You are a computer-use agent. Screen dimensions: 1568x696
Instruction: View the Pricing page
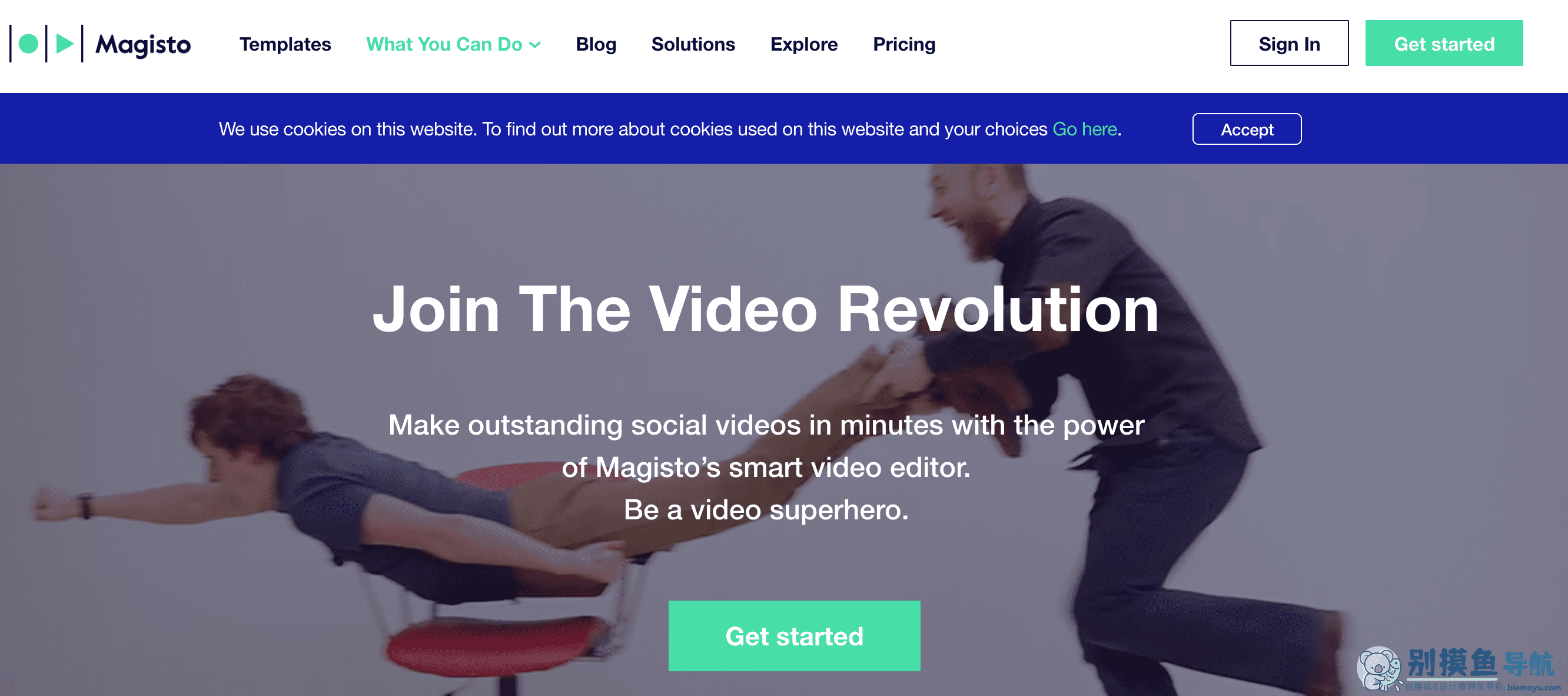904,44
